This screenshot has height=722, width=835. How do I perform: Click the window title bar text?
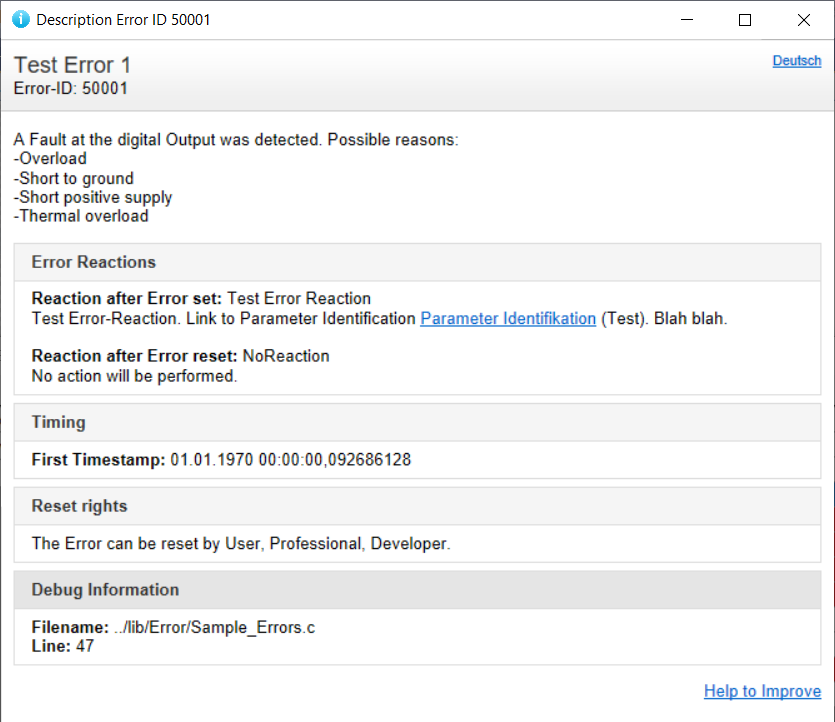(123, 20)
